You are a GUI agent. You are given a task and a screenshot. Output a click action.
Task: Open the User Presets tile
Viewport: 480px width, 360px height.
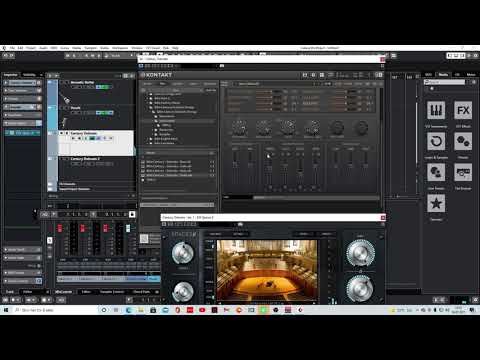pos(436,172)
